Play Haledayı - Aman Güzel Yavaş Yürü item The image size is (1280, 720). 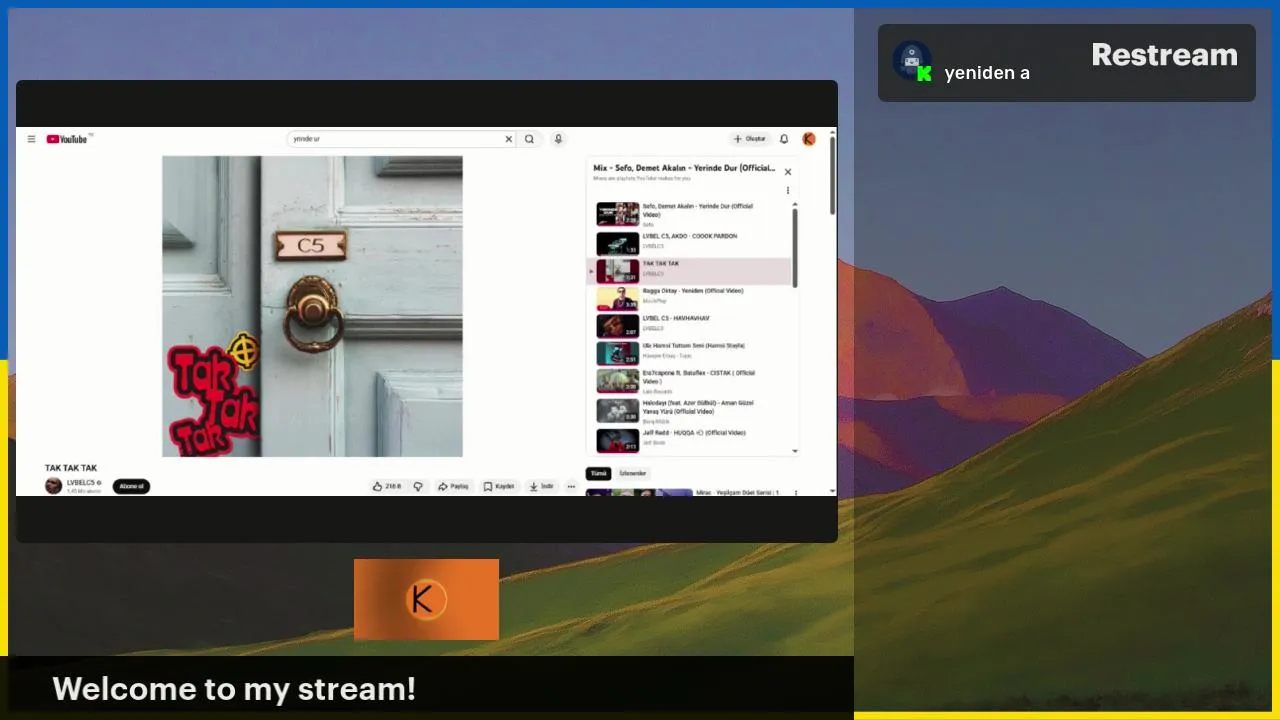[x=688, y=411]
